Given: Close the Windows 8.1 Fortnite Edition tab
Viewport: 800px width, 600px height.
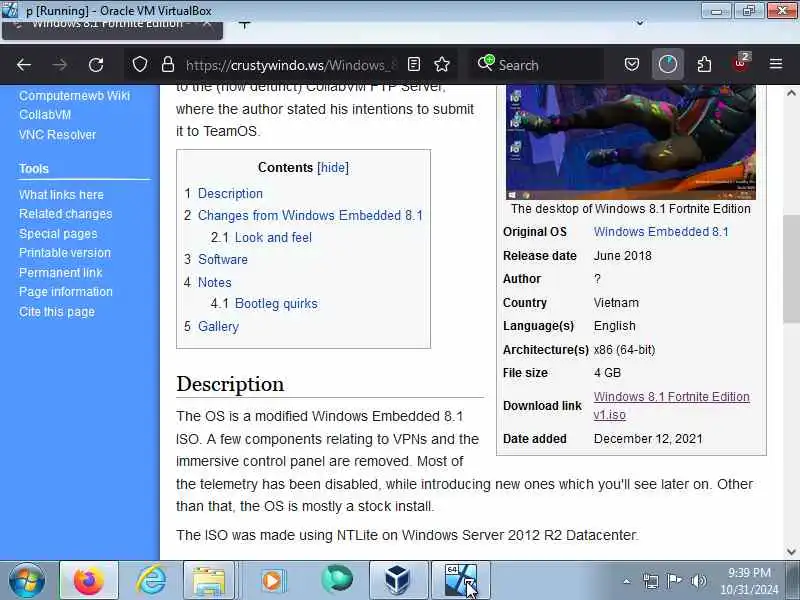Looking at the screenshot, I should (207, 24).
